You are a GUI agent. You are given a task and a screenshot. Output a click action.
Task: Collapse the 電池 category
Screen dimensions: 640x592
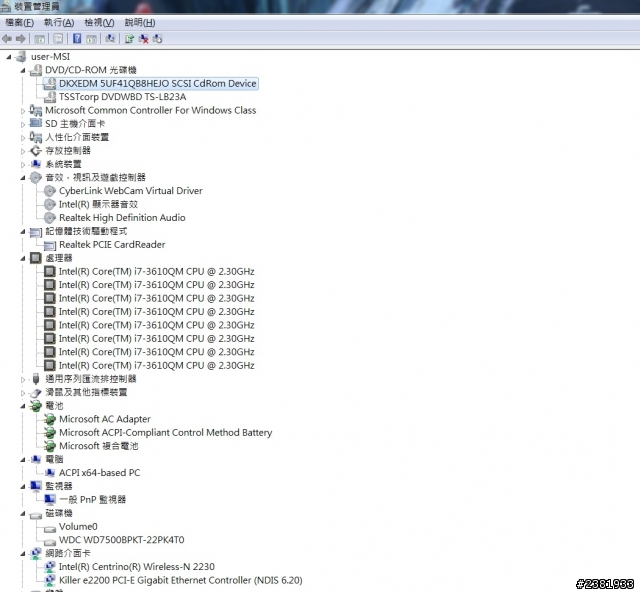23,406
